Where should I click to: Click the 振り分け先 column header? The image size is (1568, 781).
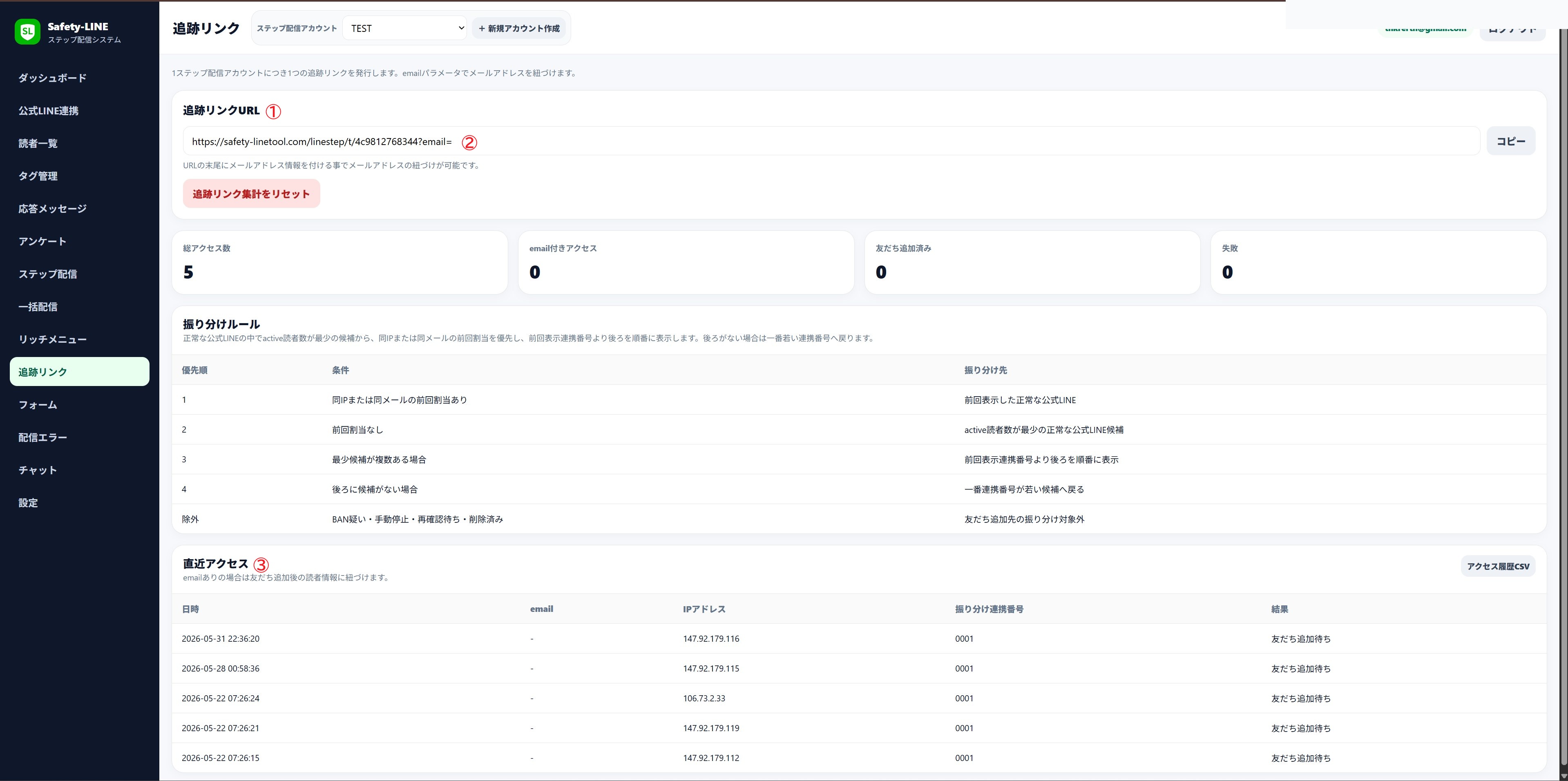tap(985, 370)
